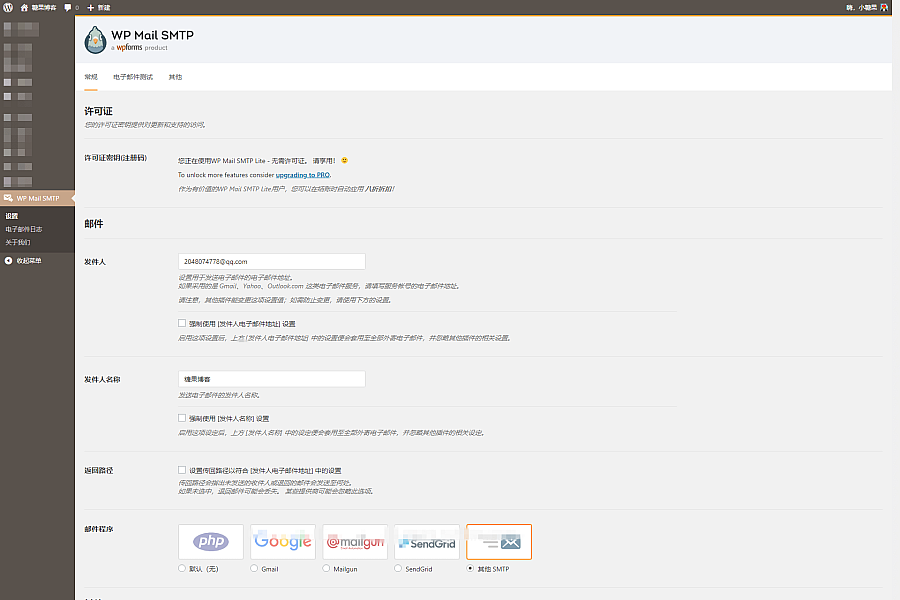Switch to the 常规 tab
900x600 pixels.
click(x=91, y=77)
